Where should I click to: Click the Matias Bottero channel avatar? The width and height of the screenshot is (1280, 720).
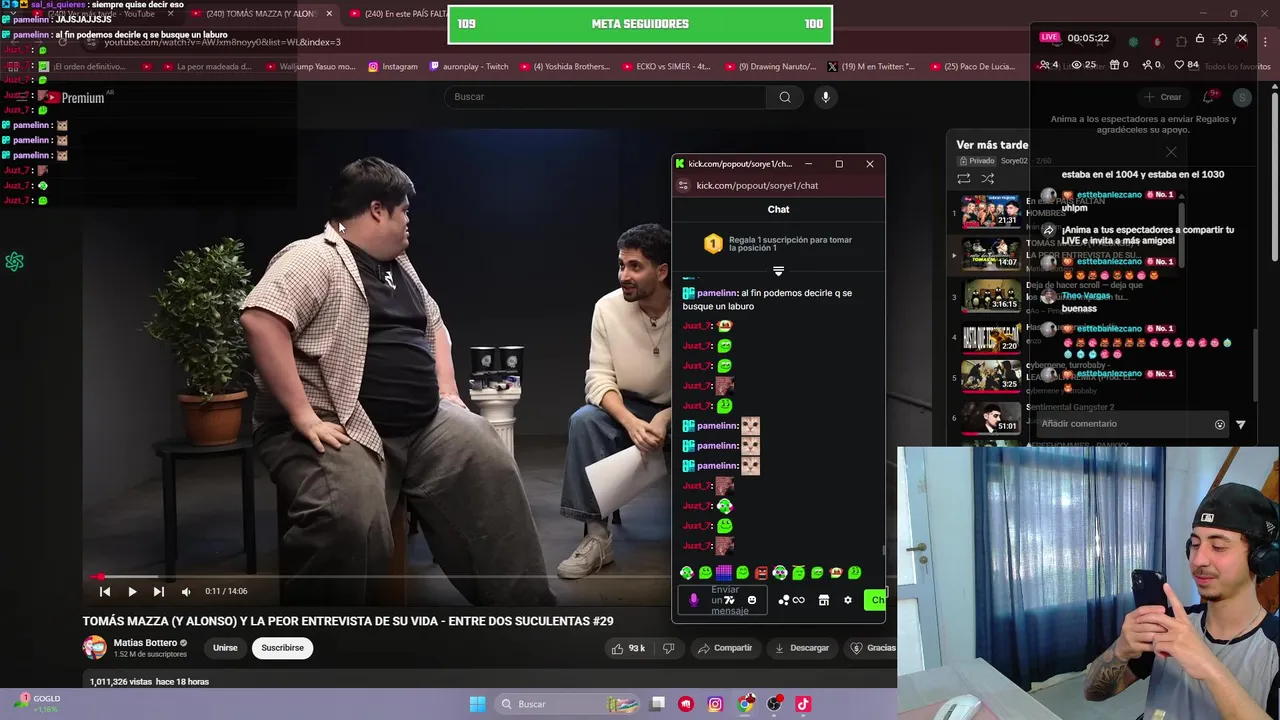click(x=94, y=648)
